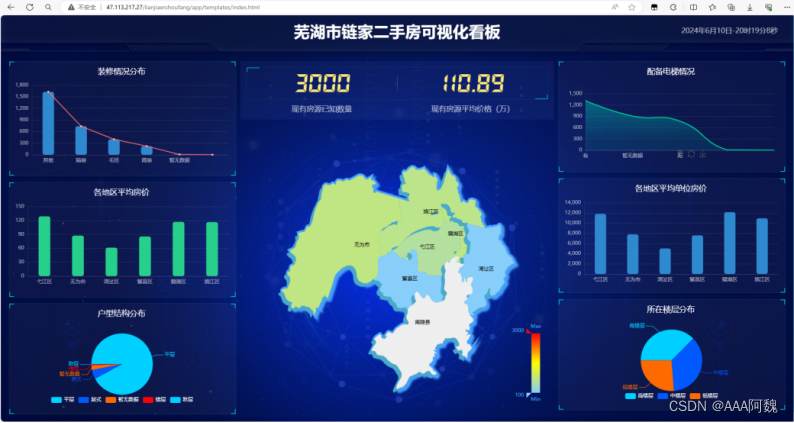
Task: Click the map's vertical color gradient bar
Action: click(x=535, y=363)
